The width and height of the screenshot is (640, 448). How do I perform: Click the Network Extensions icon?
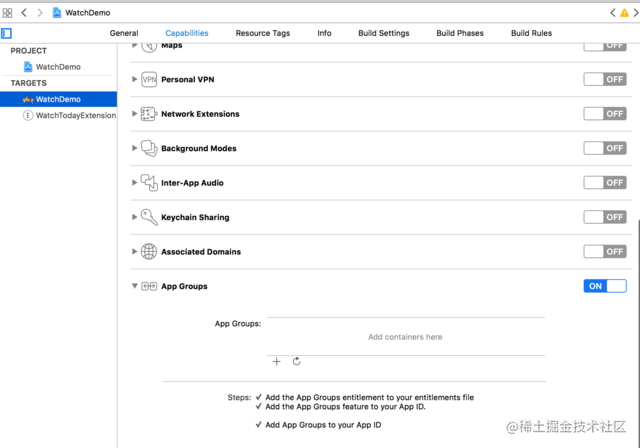149,114
